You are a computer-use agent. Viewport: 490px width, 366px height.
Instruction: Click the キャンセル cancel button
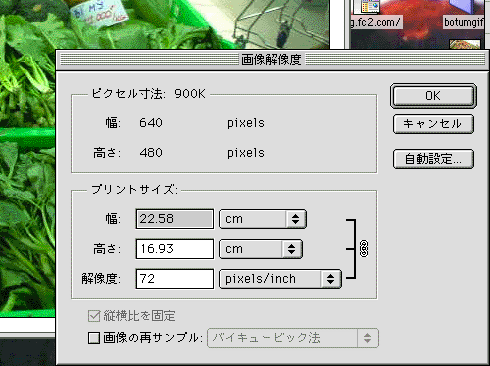(x=433, y=124)
